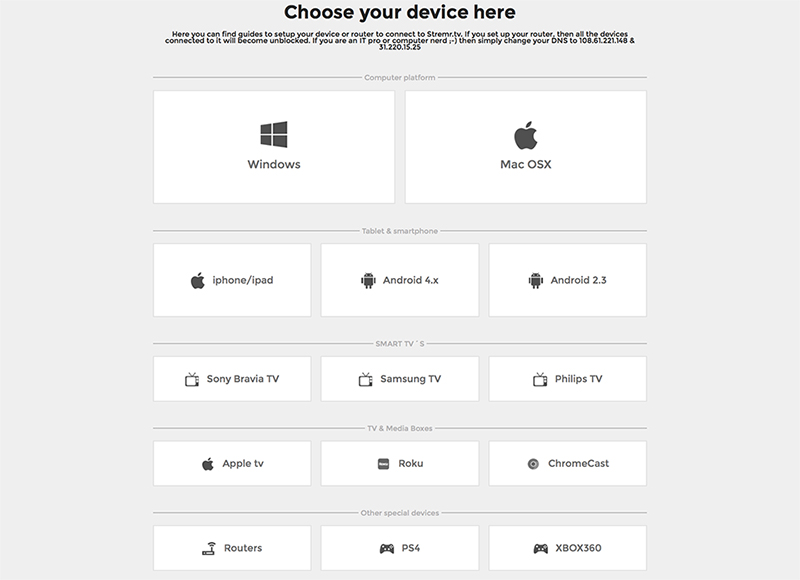Click the TV icon beside Samsung TV
800x580 pixels.
tap(364, 379)
